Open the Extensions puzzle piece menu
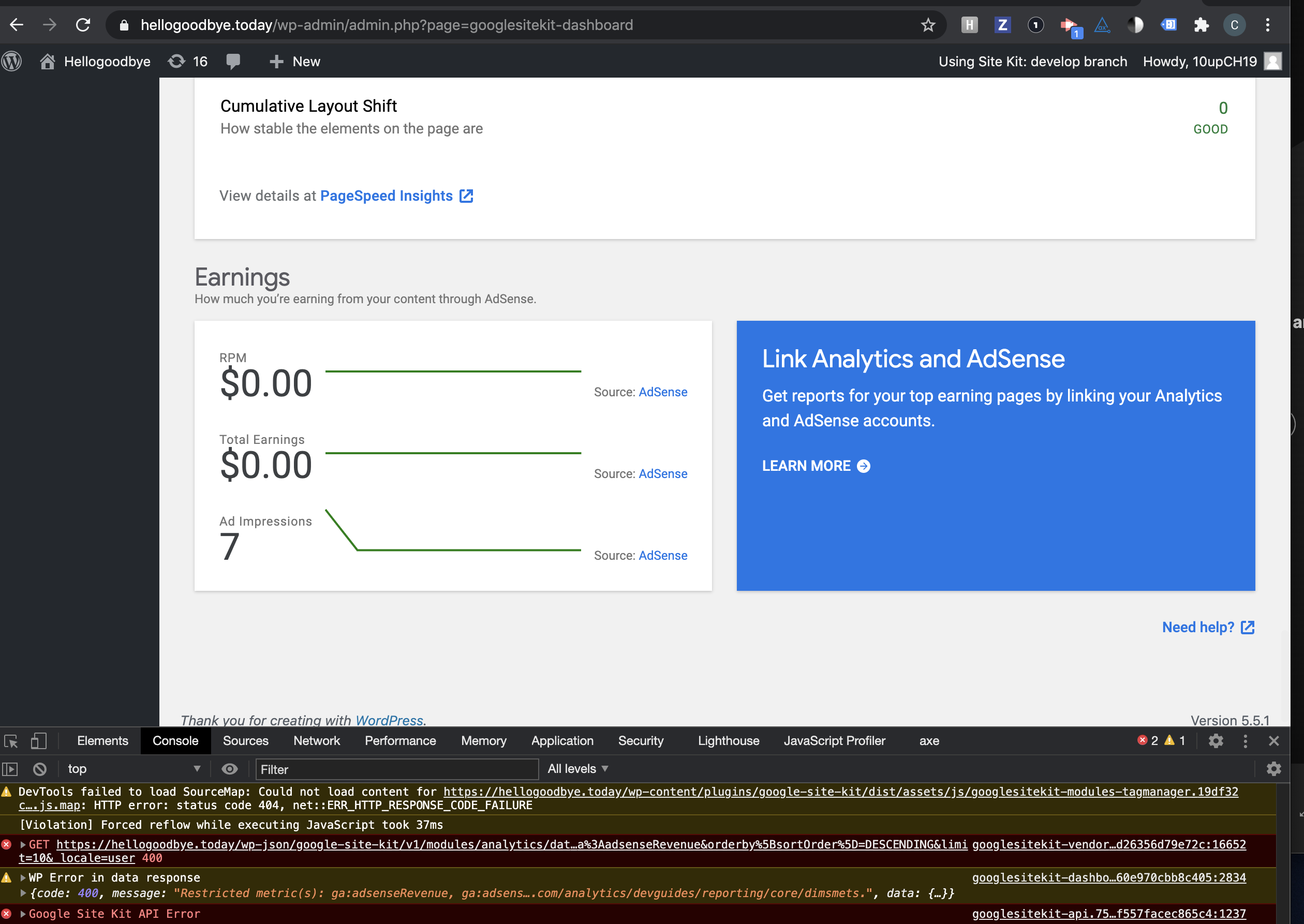 click(x=1201, y=25)
